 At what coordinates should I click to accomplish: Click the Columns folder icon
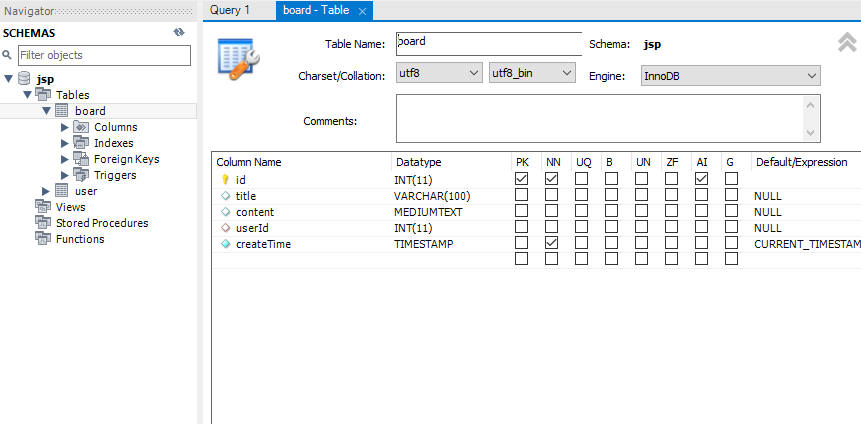(x=81, y=127)
